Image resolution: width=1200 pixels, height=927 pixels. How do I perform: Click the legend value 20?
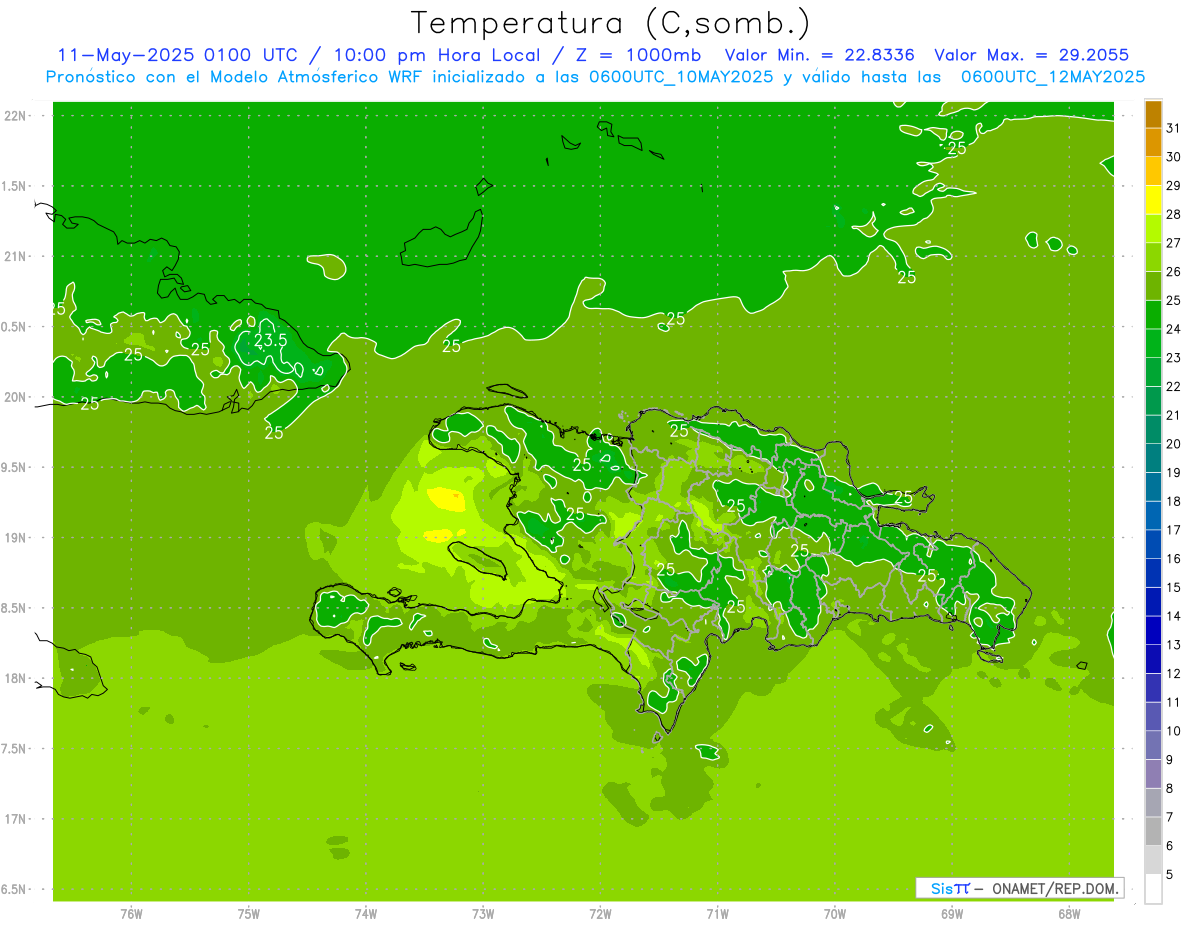[1173, 444]
